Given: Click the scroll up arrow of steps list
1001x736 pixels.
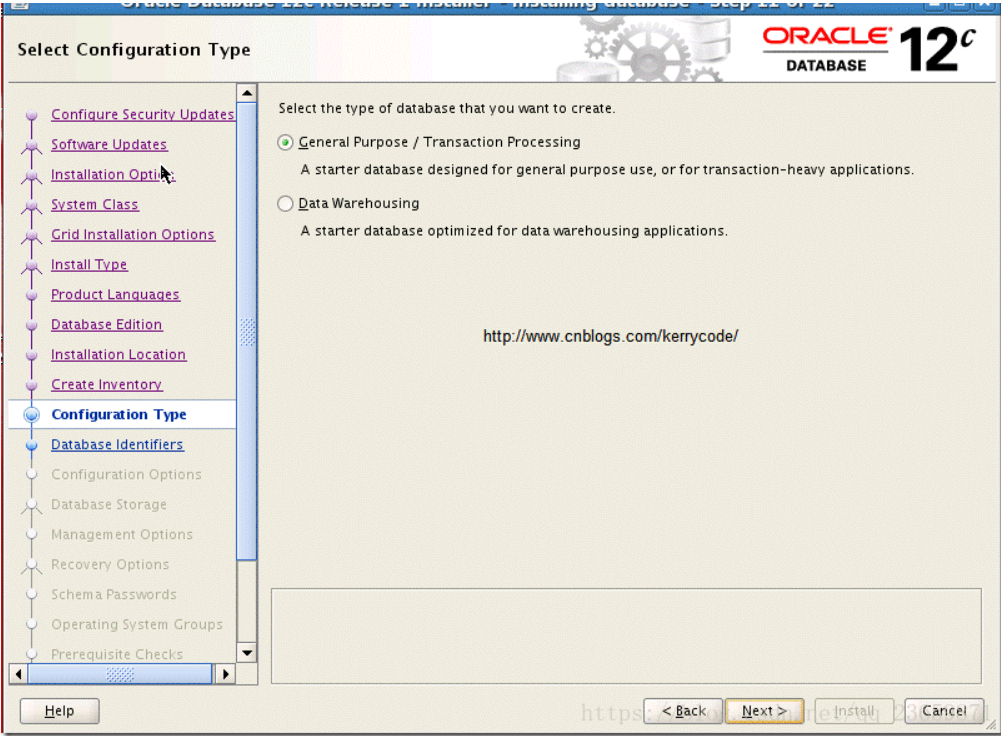Looking at the screenshot, I should [246, 93].
